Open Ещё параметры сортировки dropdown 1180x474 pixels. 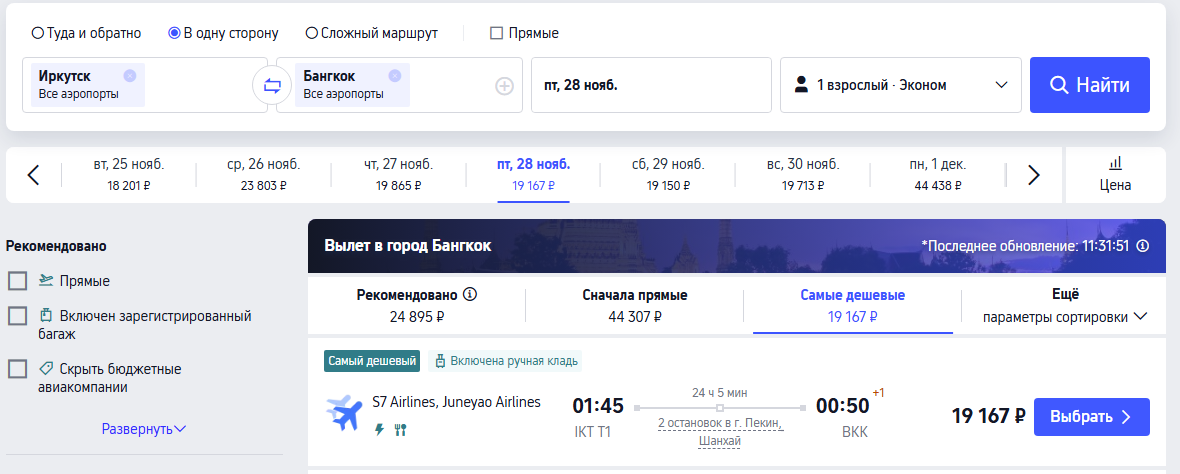(x=1064, y=305)
